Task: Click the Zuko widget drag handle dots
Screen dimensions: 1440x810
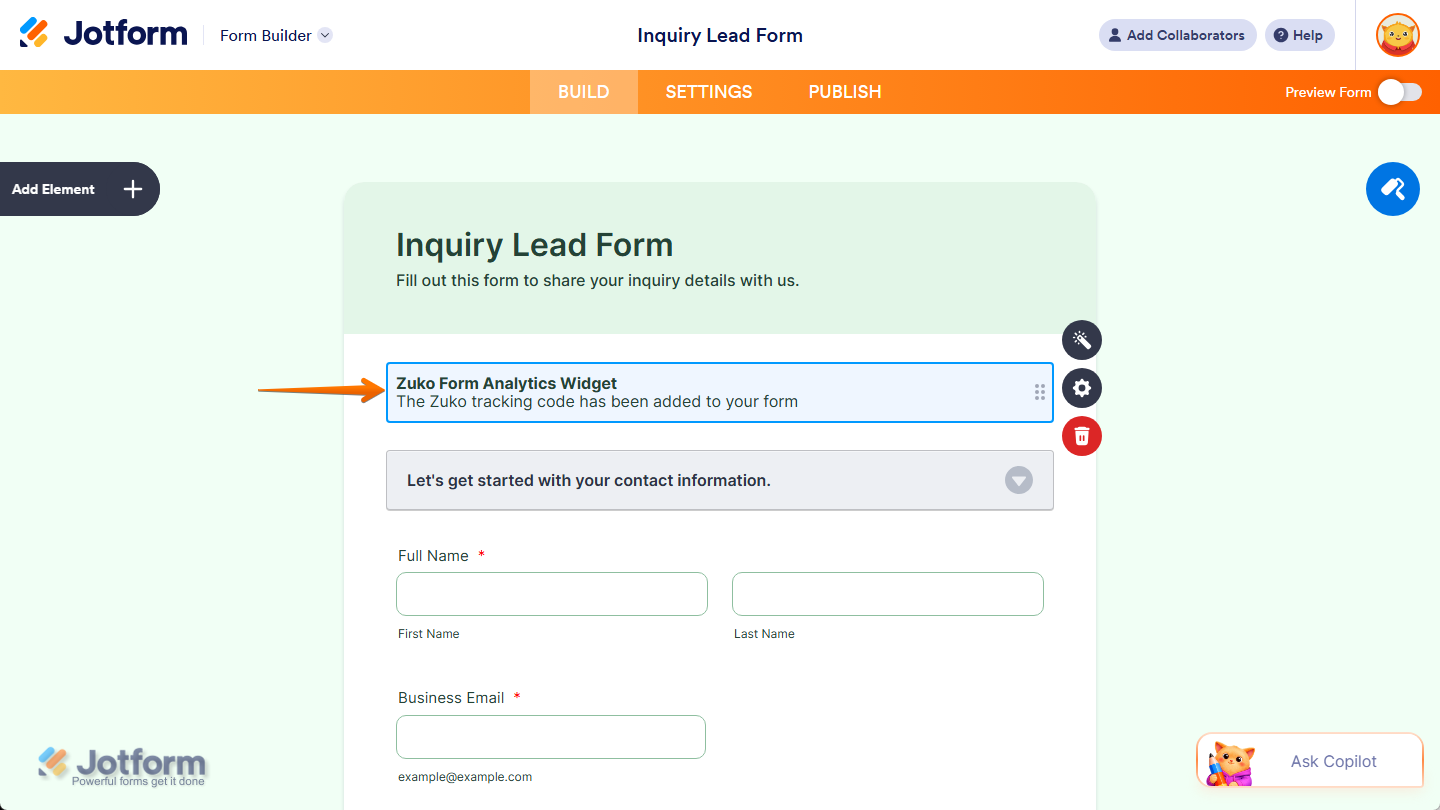Action: 1039,392
